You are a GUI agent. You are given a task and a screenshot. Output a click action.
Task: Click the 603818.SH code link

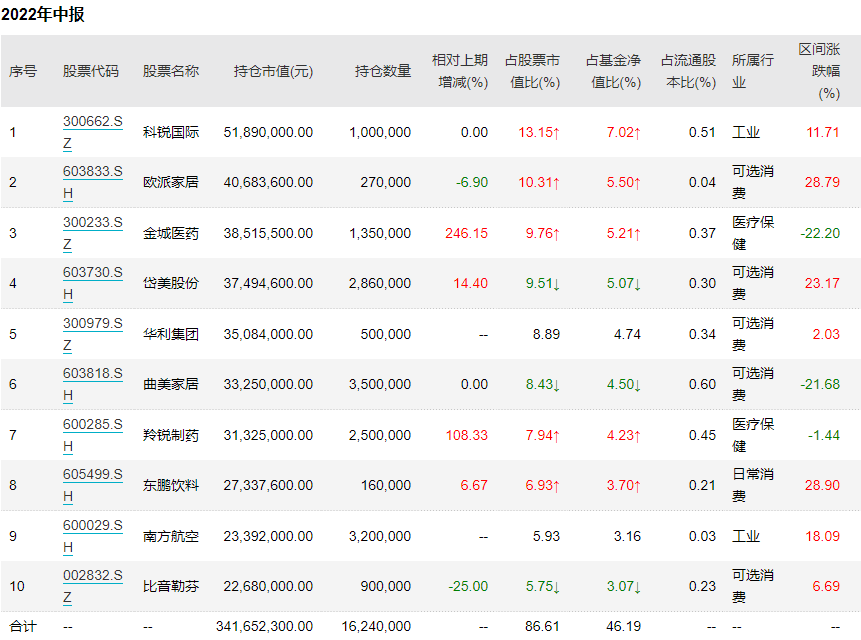(92, 373)
